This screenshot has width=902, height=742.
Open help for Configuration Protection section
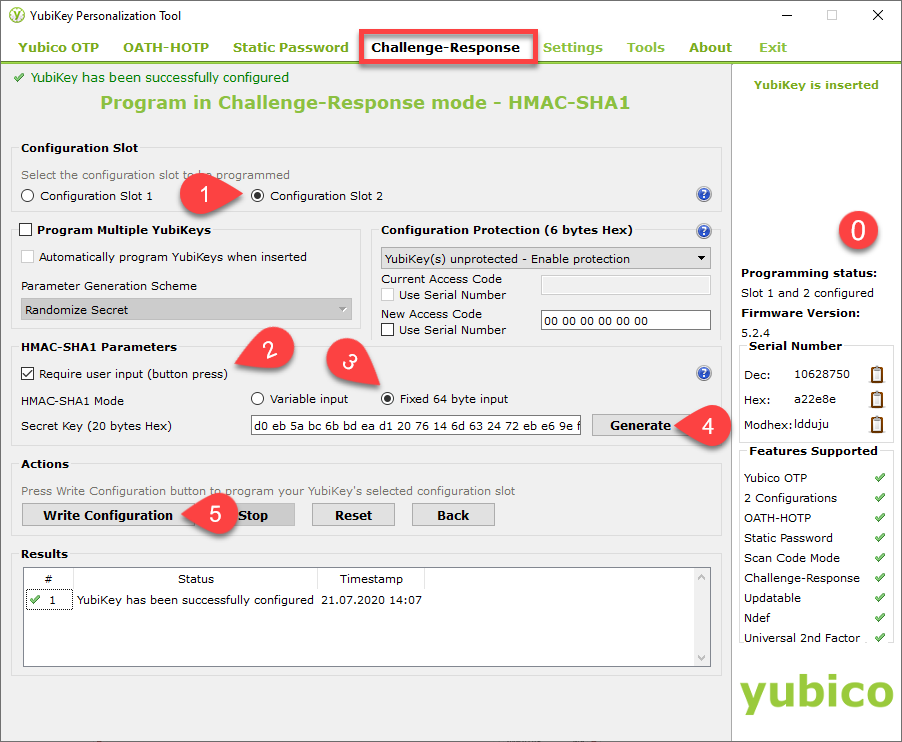click(703, 231)
